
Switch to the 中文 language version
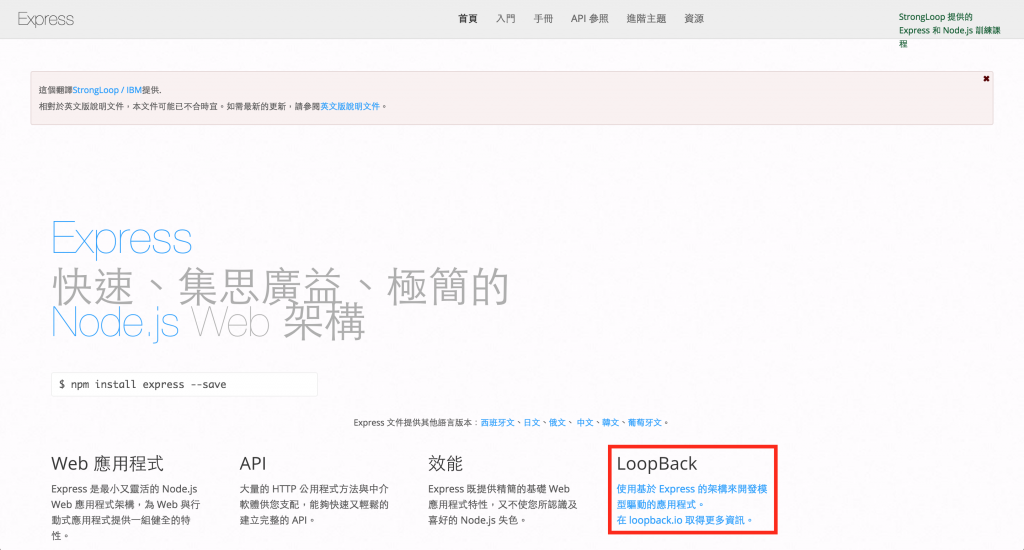point(584,423)
